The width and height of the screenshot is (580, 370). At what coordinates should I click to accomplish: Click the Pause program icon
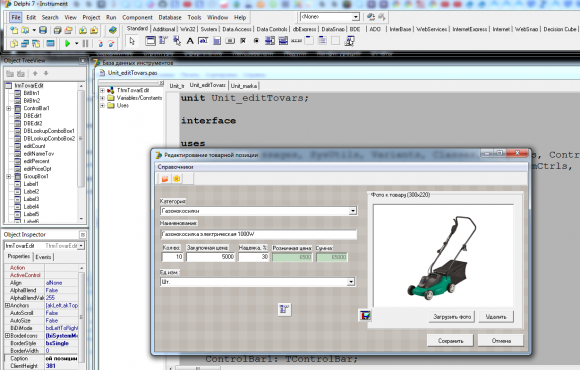[85, 44]
